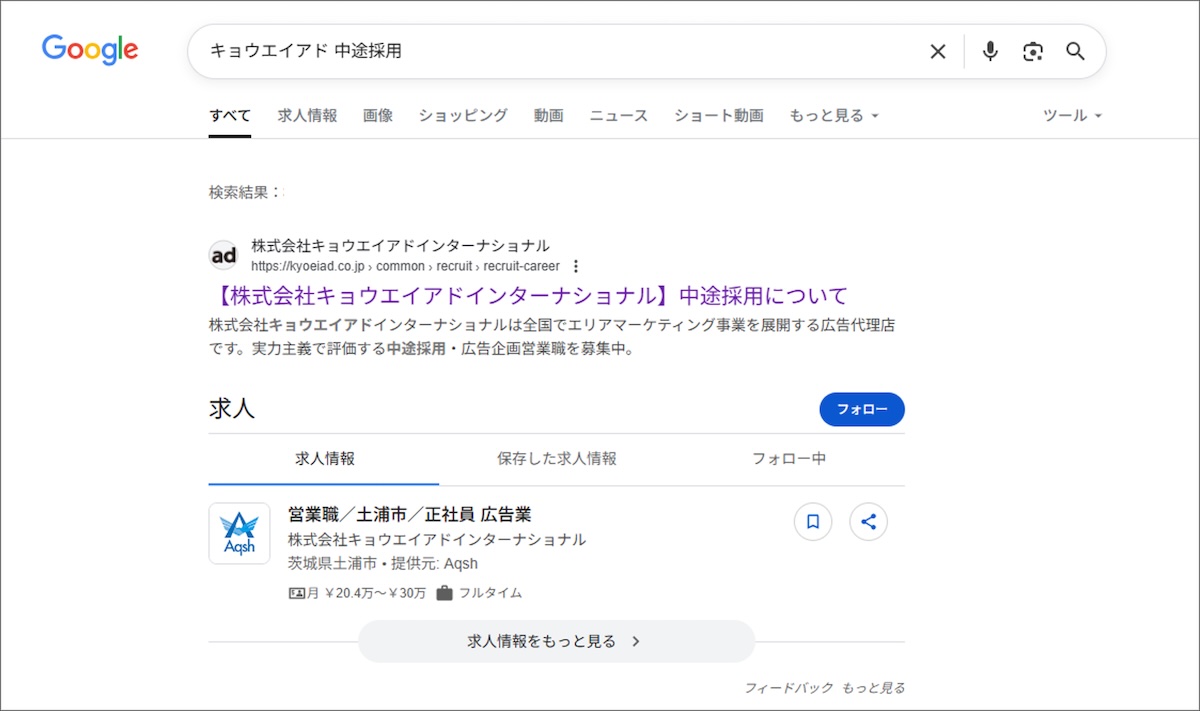
Task: Open the フォロー中 tab
Action: 789,459
